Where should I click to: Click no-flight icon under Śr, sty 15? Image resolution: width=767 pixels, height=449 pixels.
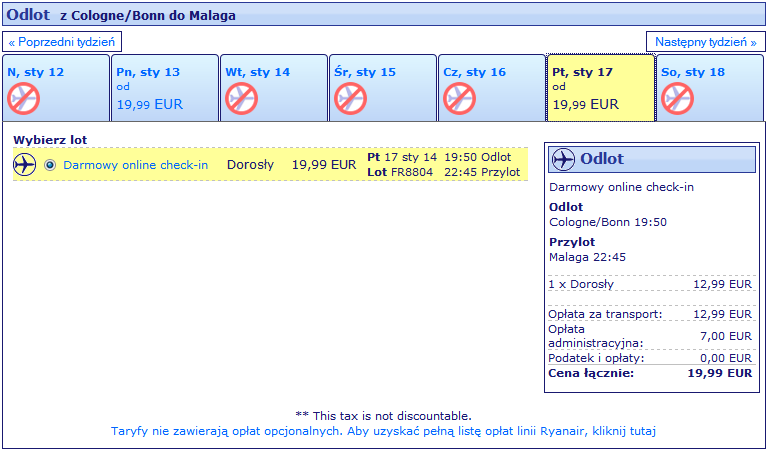(x=351, y=99)
